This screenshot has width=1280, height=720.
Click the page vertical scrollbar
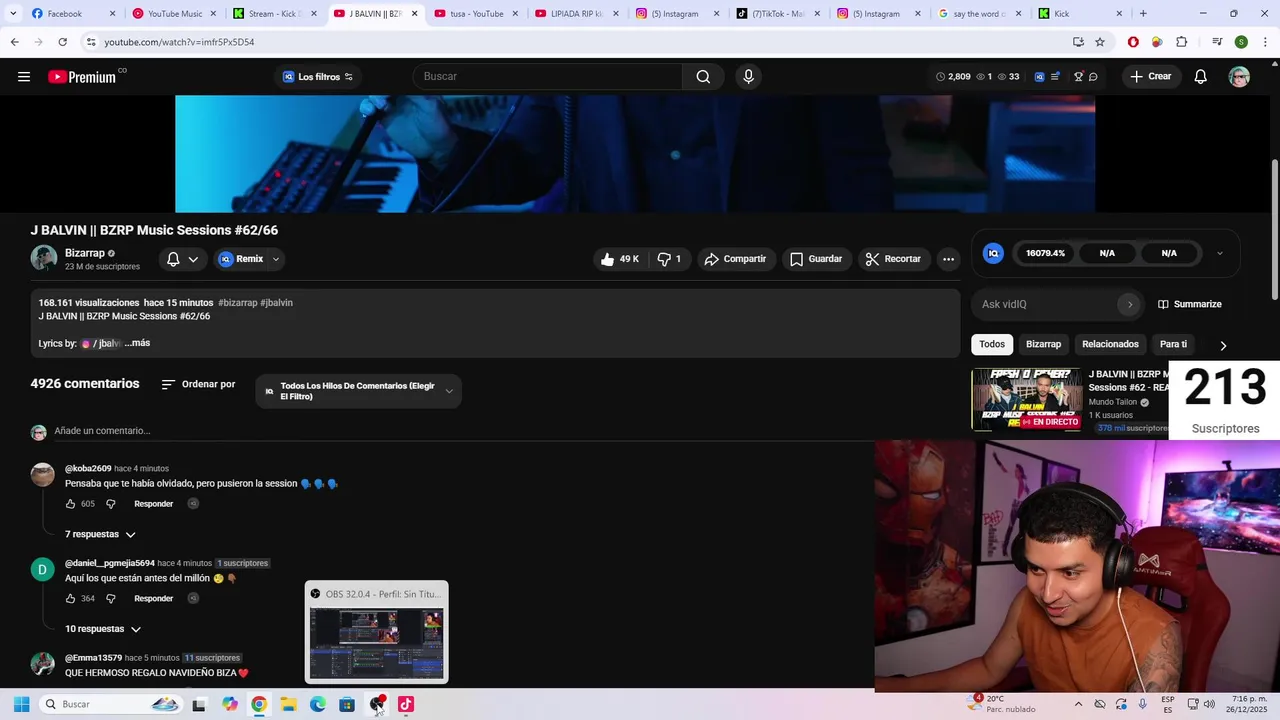(x=1273, y=228)
